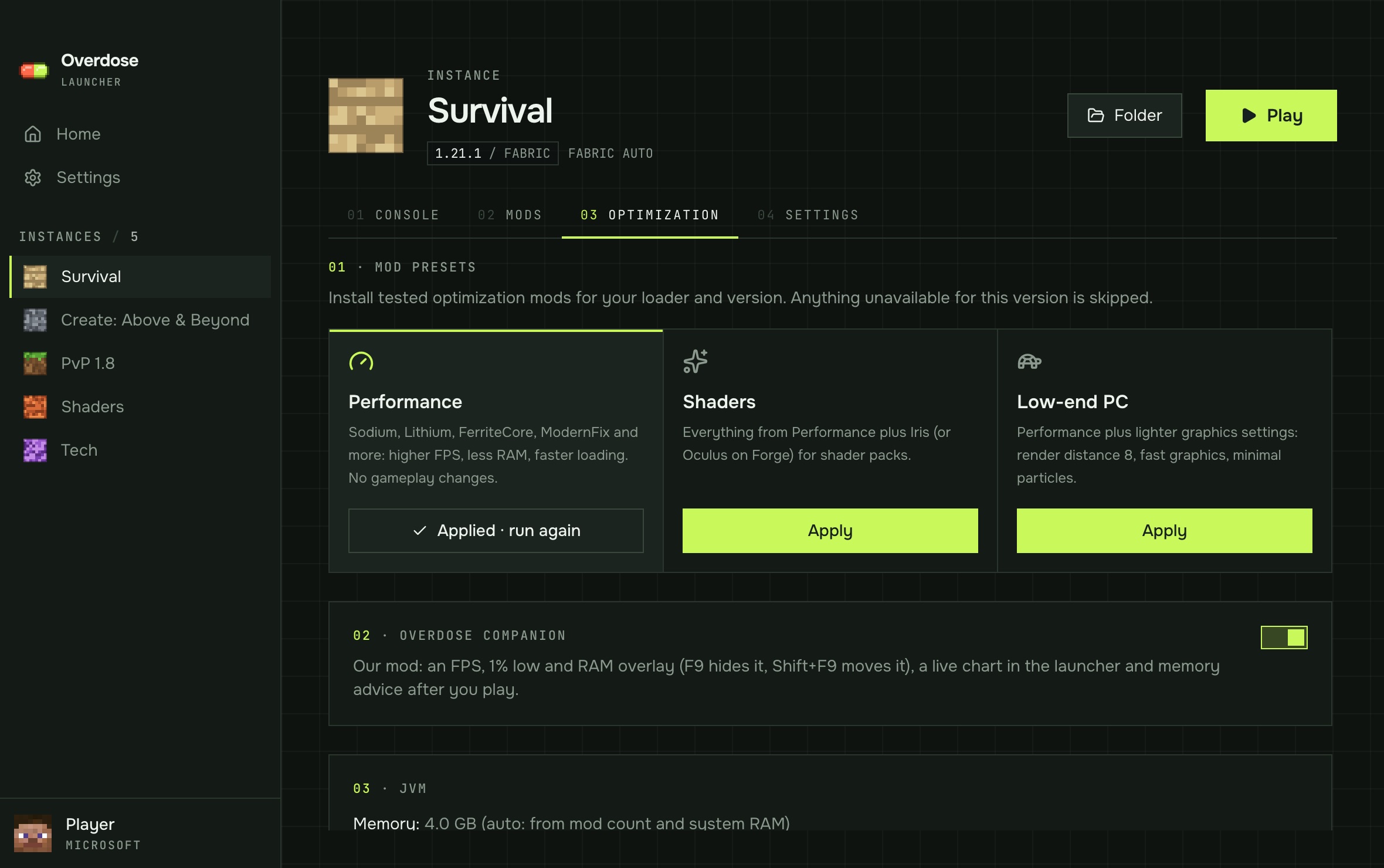Click the 1.21.1 / FABRIC version badge
Screen dimensions: 1384x868
pyautogui.click(x=493, y=154)
